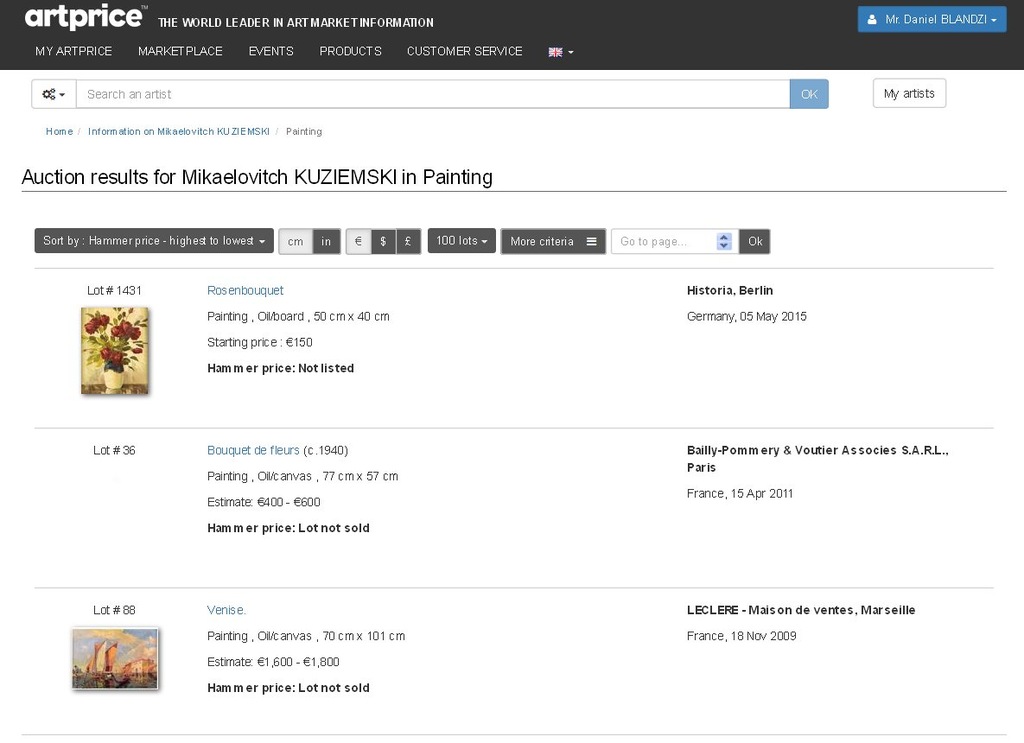Click France, 15 Apr 2011 date
This screenshot has width=1024, height=743.
pos(740,494)
